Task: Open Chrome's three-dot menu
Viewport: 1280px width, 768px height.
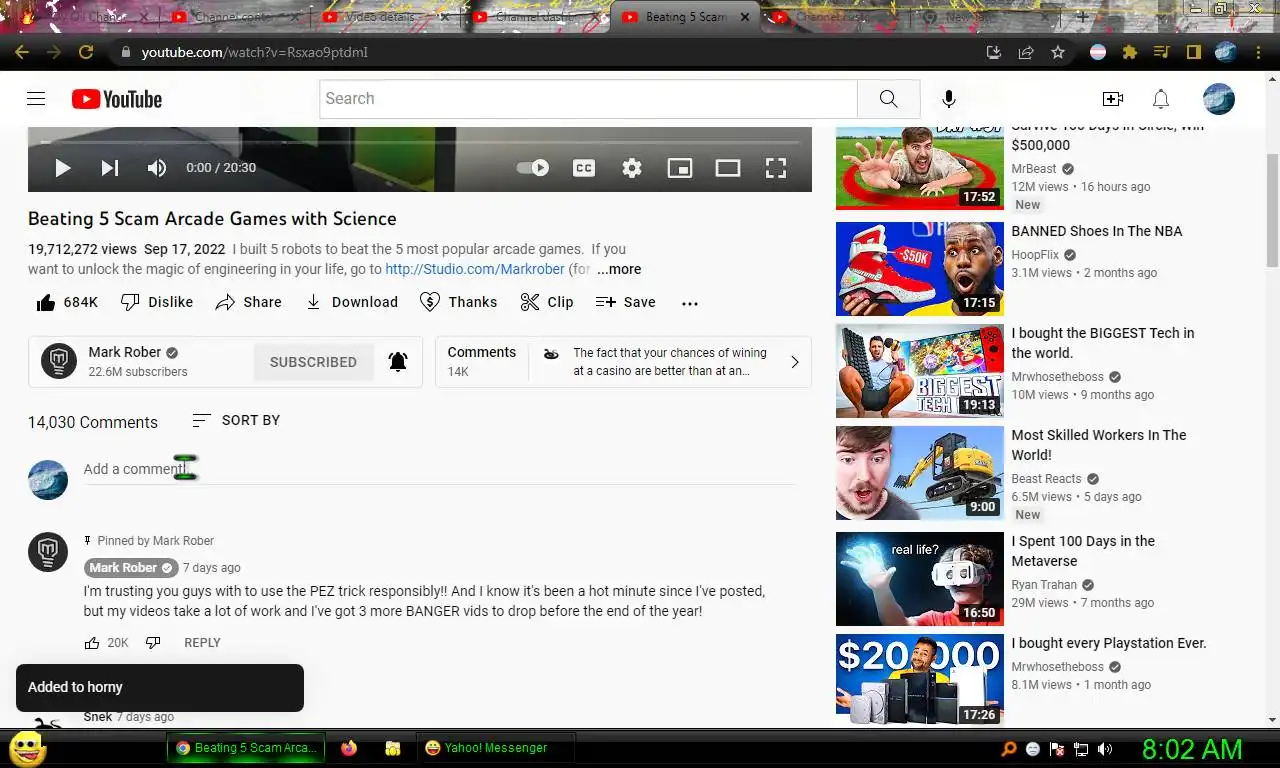Action: [1258, 52]
